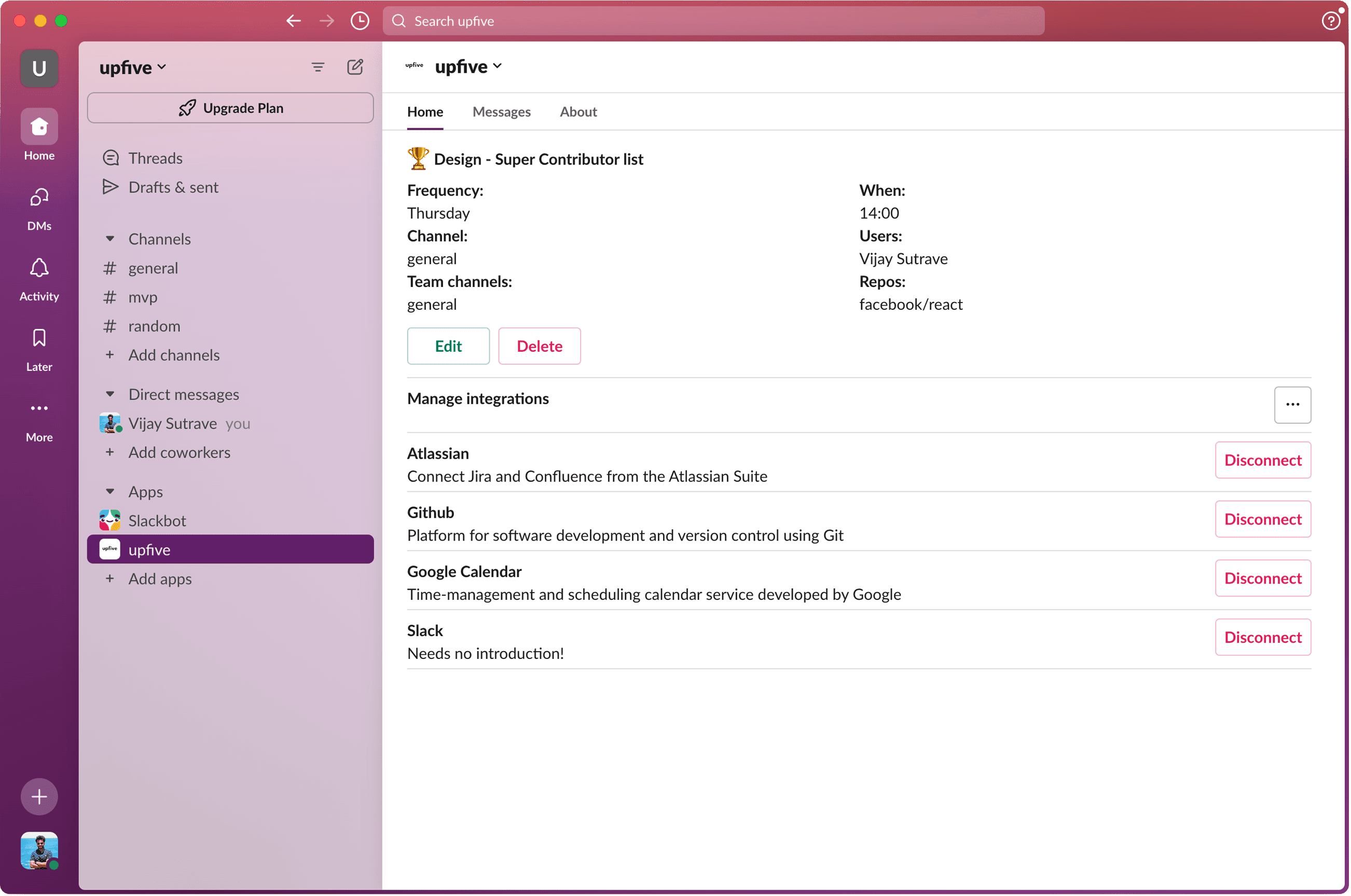Open the general channel
The image size is (1351, 896).
(230, 268)
